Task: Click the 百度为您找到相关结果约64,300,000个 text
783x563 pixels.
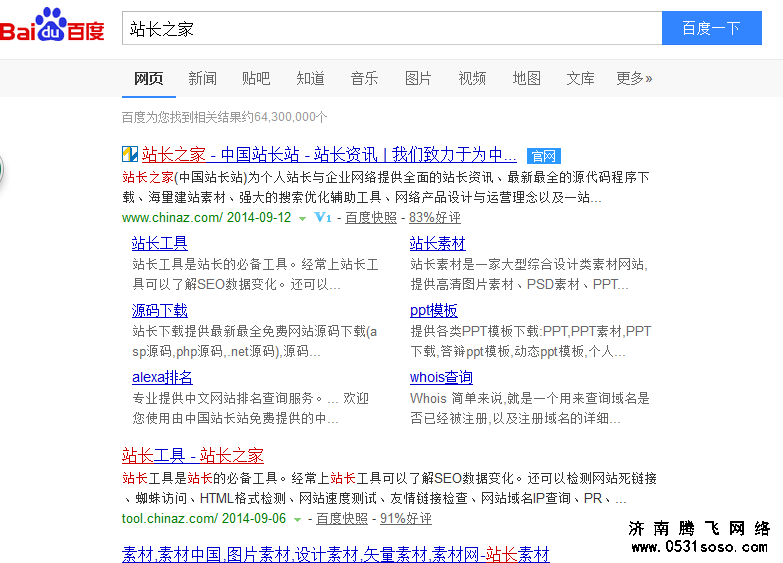Action: click(225, 117)
